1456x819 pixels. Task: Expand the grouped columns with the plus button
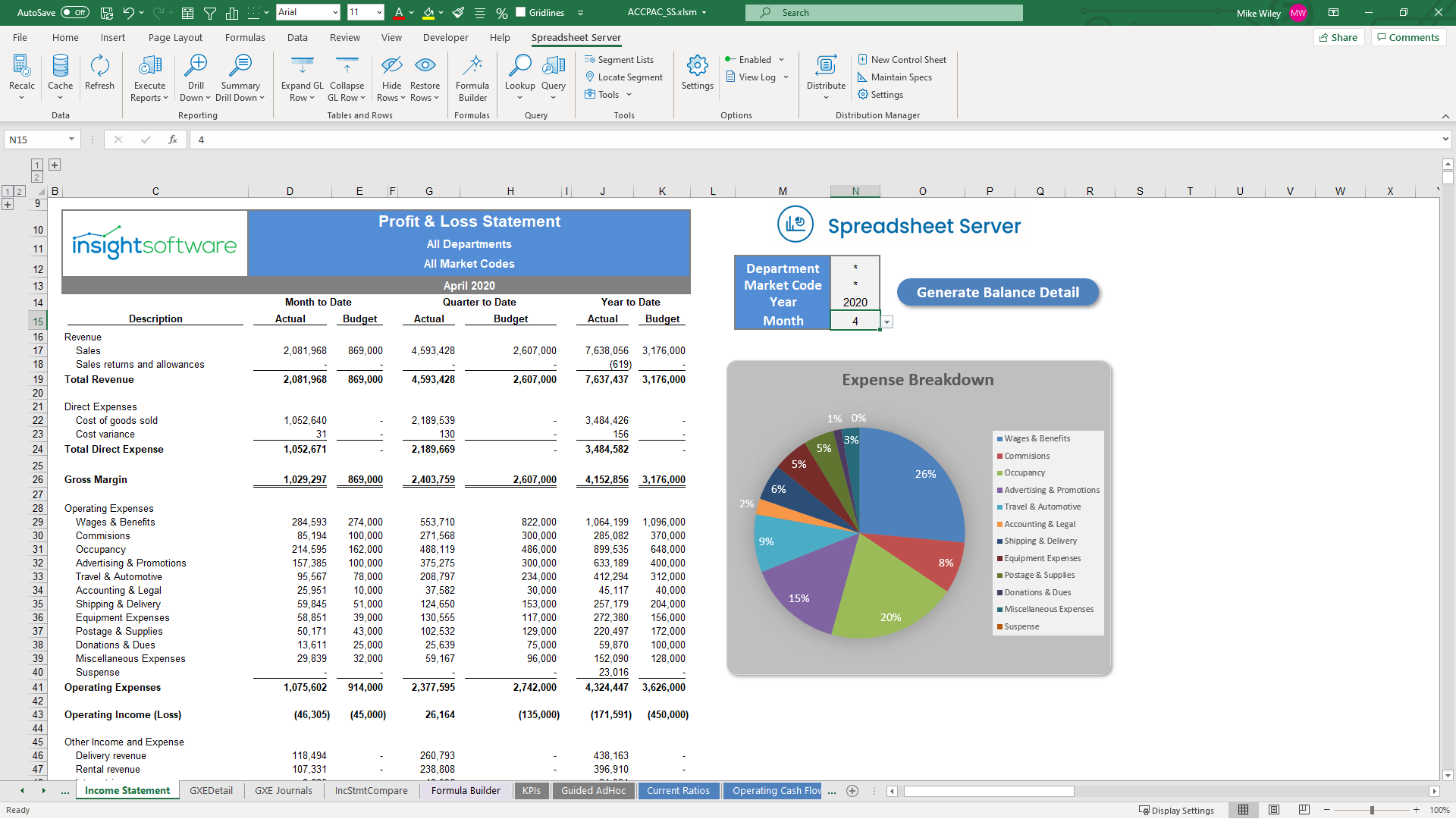pos(55,165)
